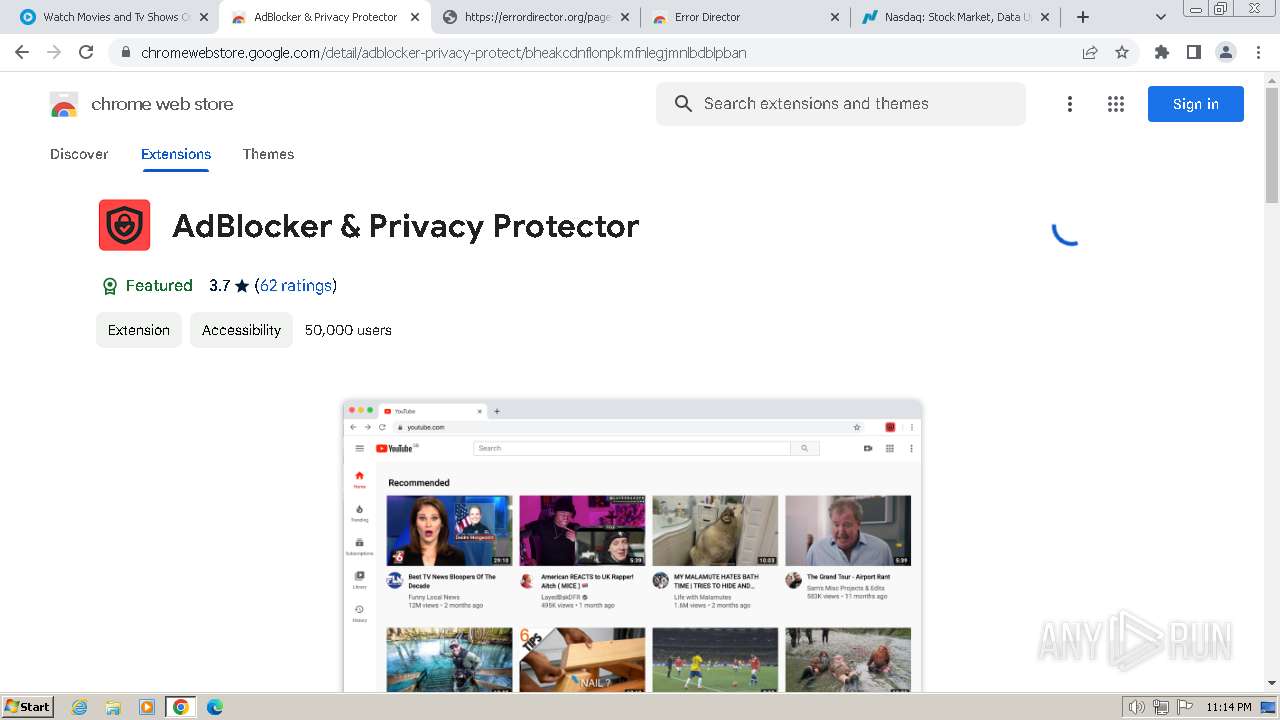Open the media player taskbar icon

click(x=147, y=707)
